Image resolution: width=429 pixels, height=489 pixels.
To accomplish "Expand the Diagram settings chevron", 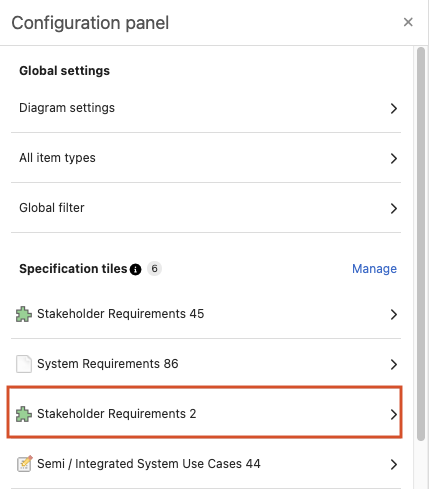I will [x=394, y=108].
